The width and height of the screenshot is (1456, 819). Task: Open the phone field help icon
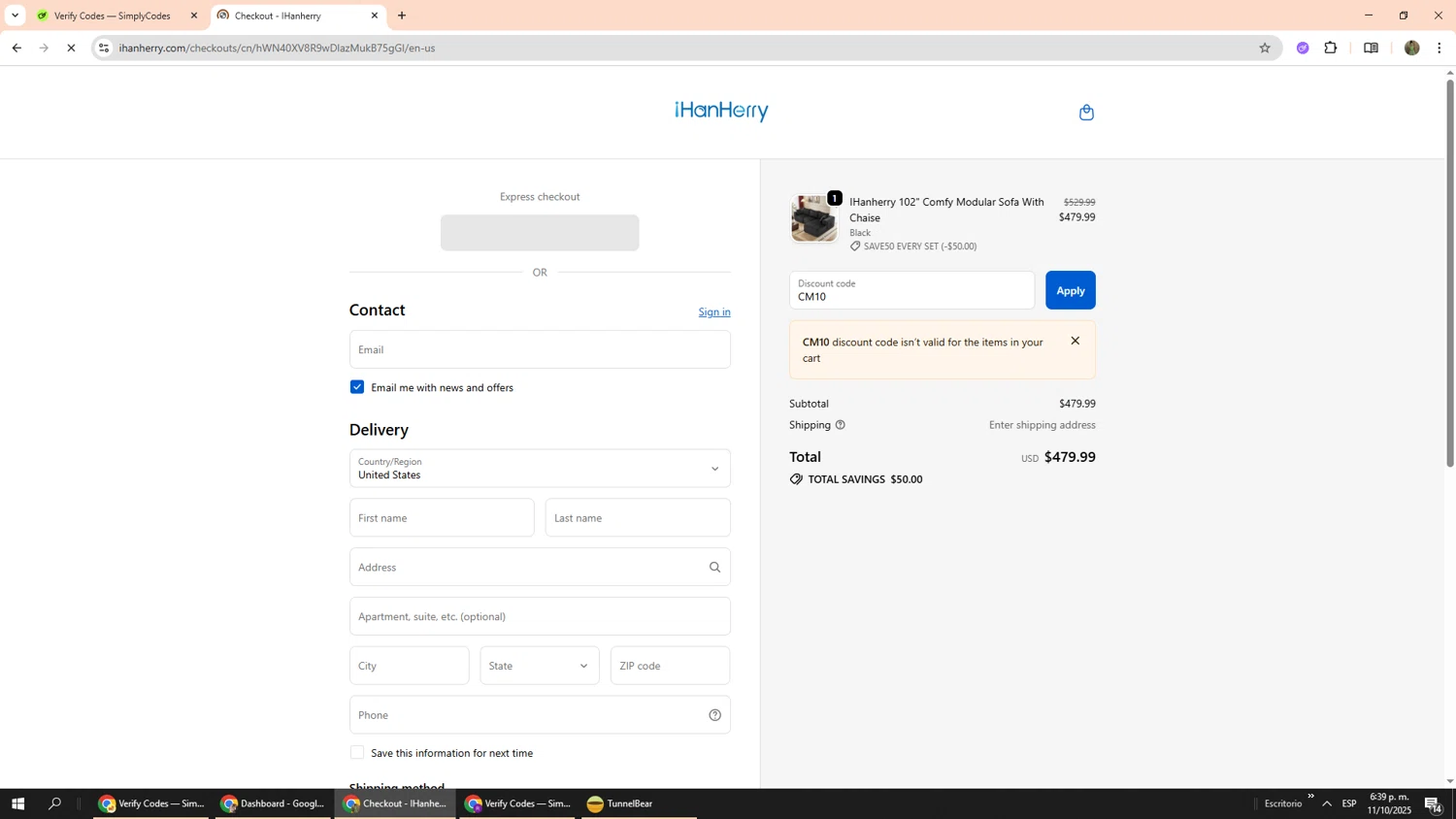point(714,715)
